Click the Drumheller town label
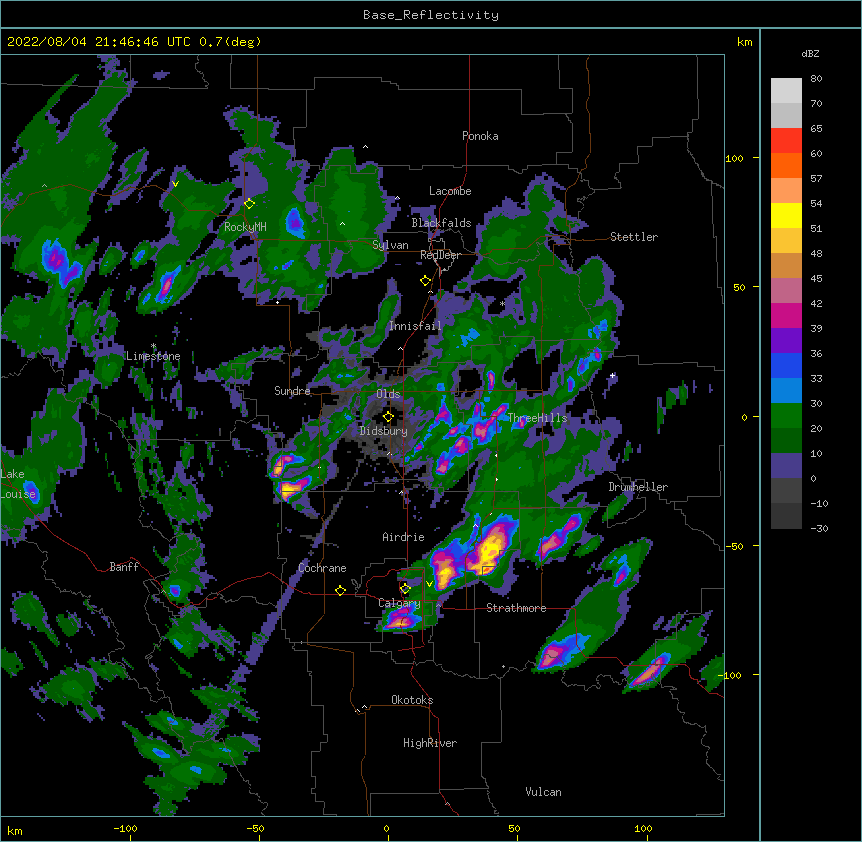This screenshot has height=842, width=862. (x=638, y=487)
